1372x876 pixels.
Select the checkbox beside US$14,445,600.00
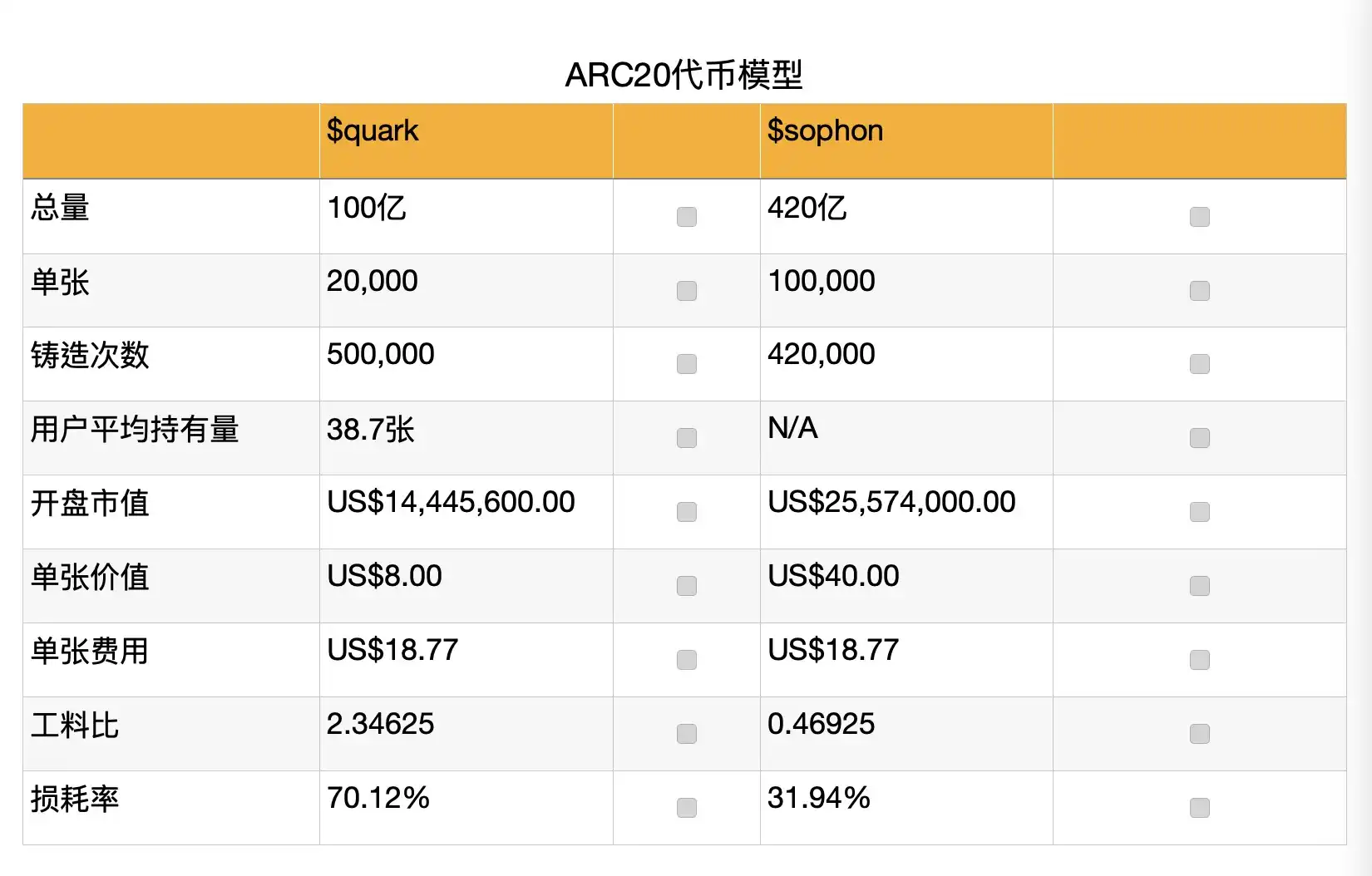coord(687,512)
